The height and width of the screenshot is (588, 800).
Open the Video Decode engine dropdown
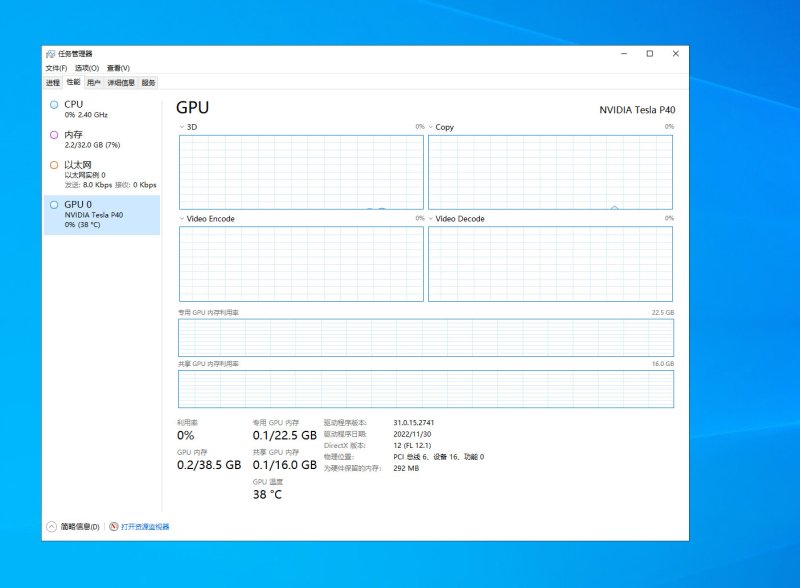(x=431, y=218)
